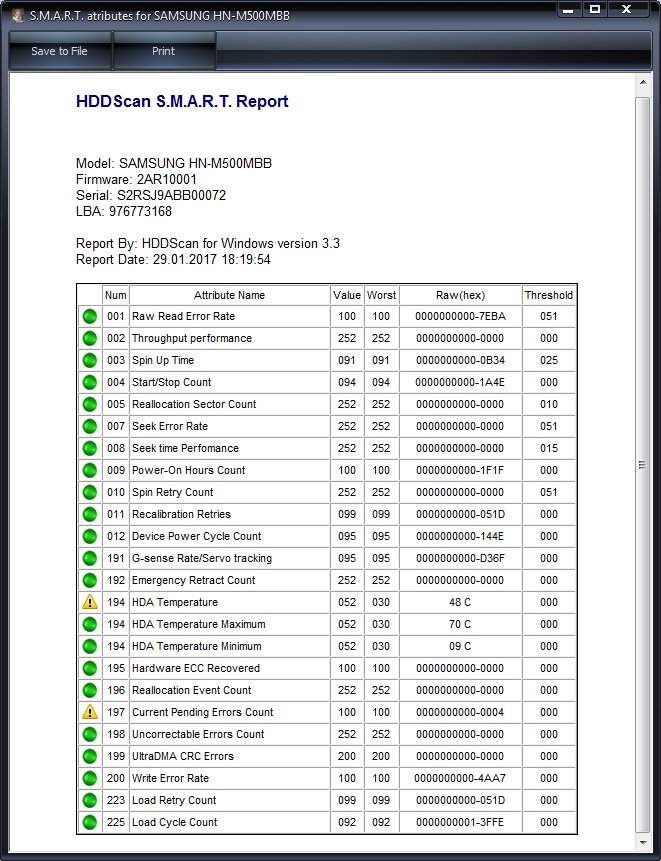Click raw value 0000000000-7EBA
Viewport: 661px width, 861px height.
(x=460, y=316)
